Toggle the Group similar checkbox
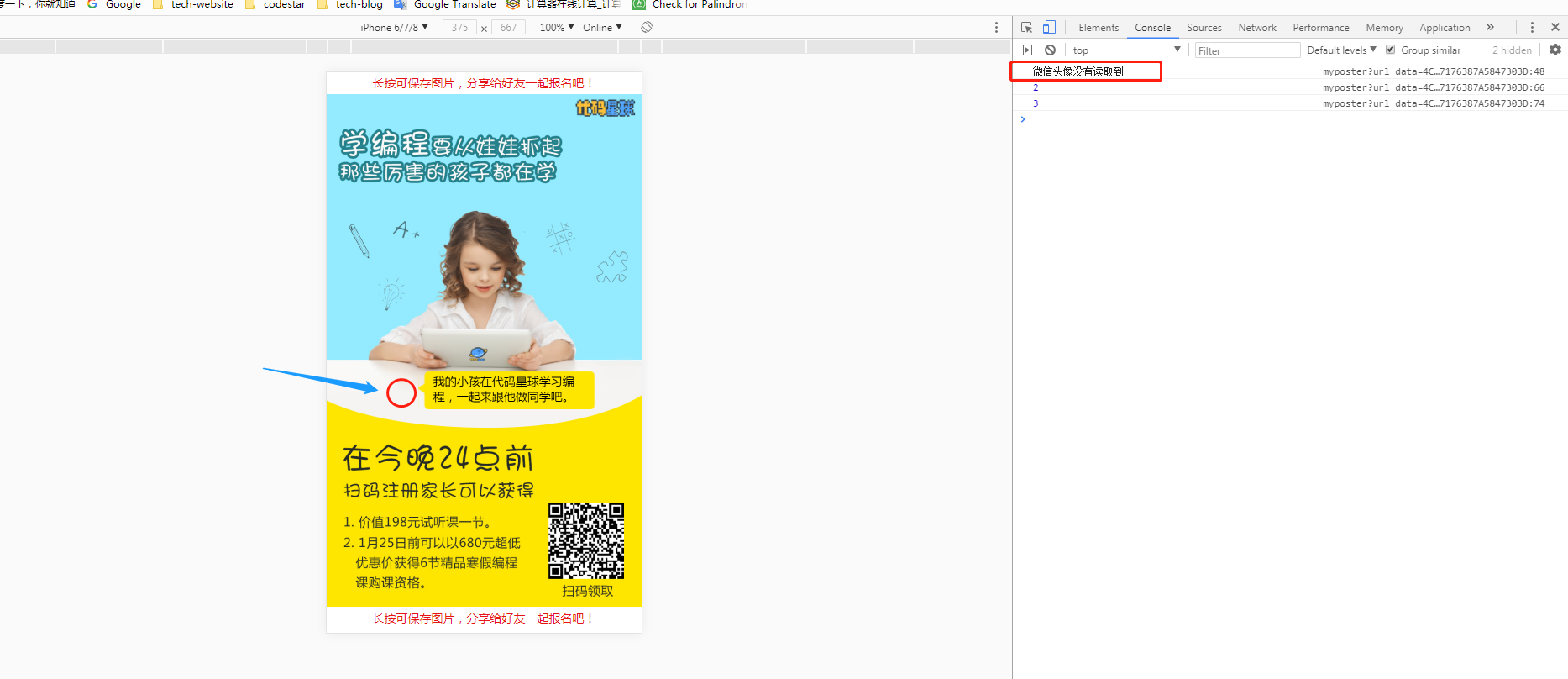 [1391, 50]
